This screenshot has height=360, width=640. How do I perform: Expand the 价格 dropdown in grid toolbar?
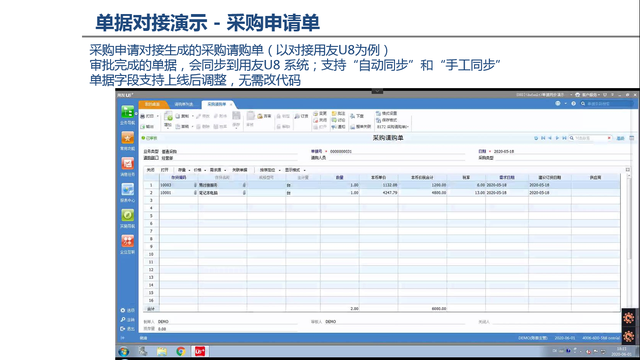tap(205, 170)
